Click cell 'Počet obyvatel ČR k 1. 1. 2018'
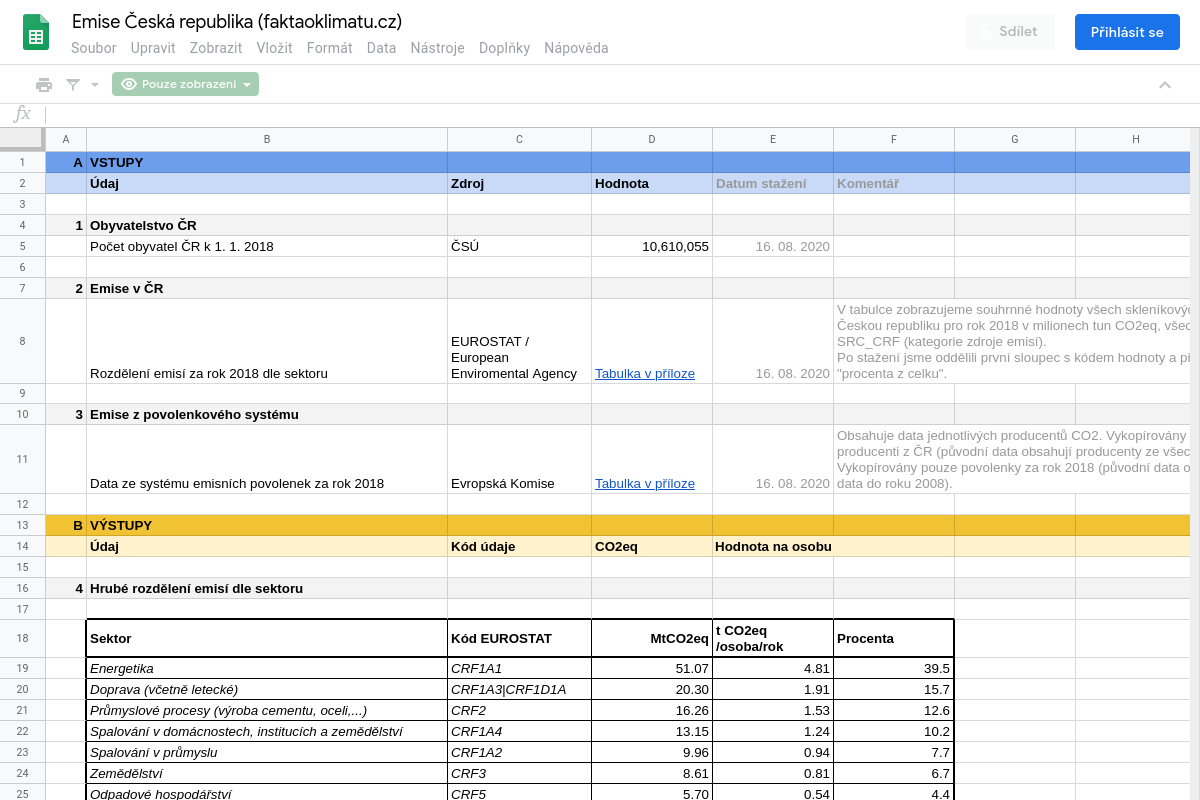1200x800 pixels. [x=267, y=246]
